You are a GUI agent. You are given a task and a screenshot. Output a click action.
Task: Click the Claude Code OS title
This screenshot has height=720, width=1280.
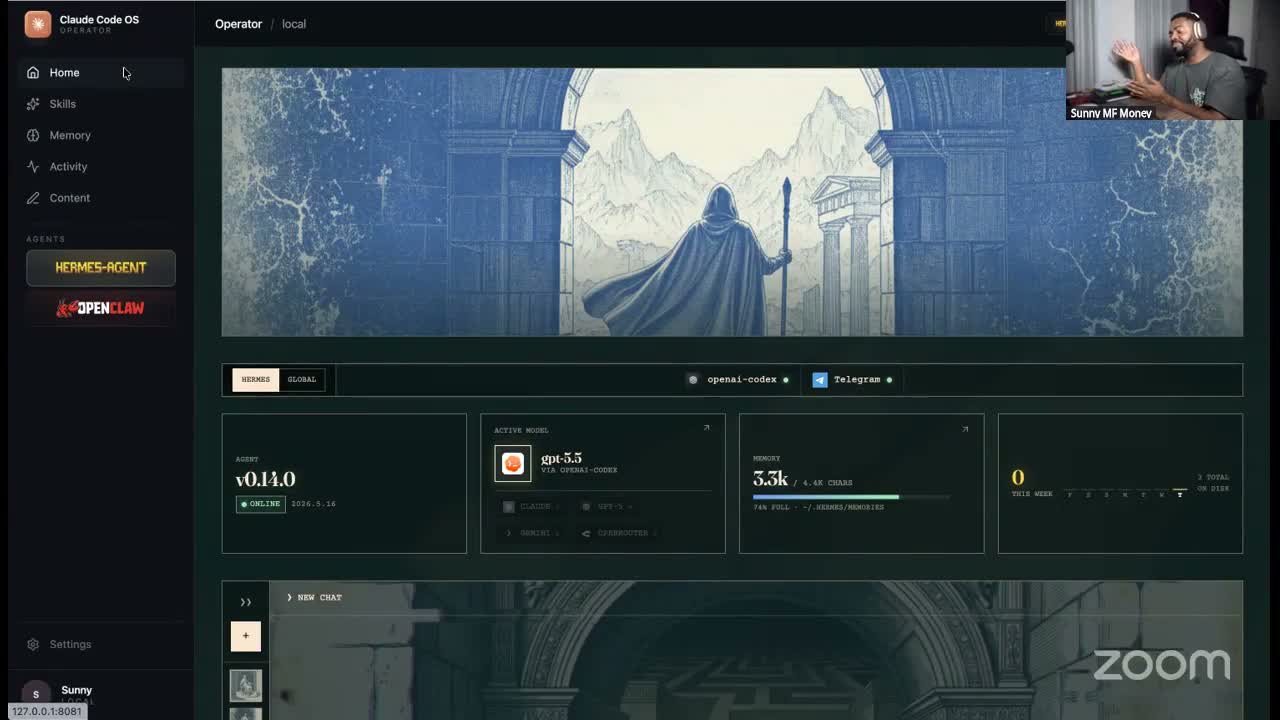tap(99, 19)
